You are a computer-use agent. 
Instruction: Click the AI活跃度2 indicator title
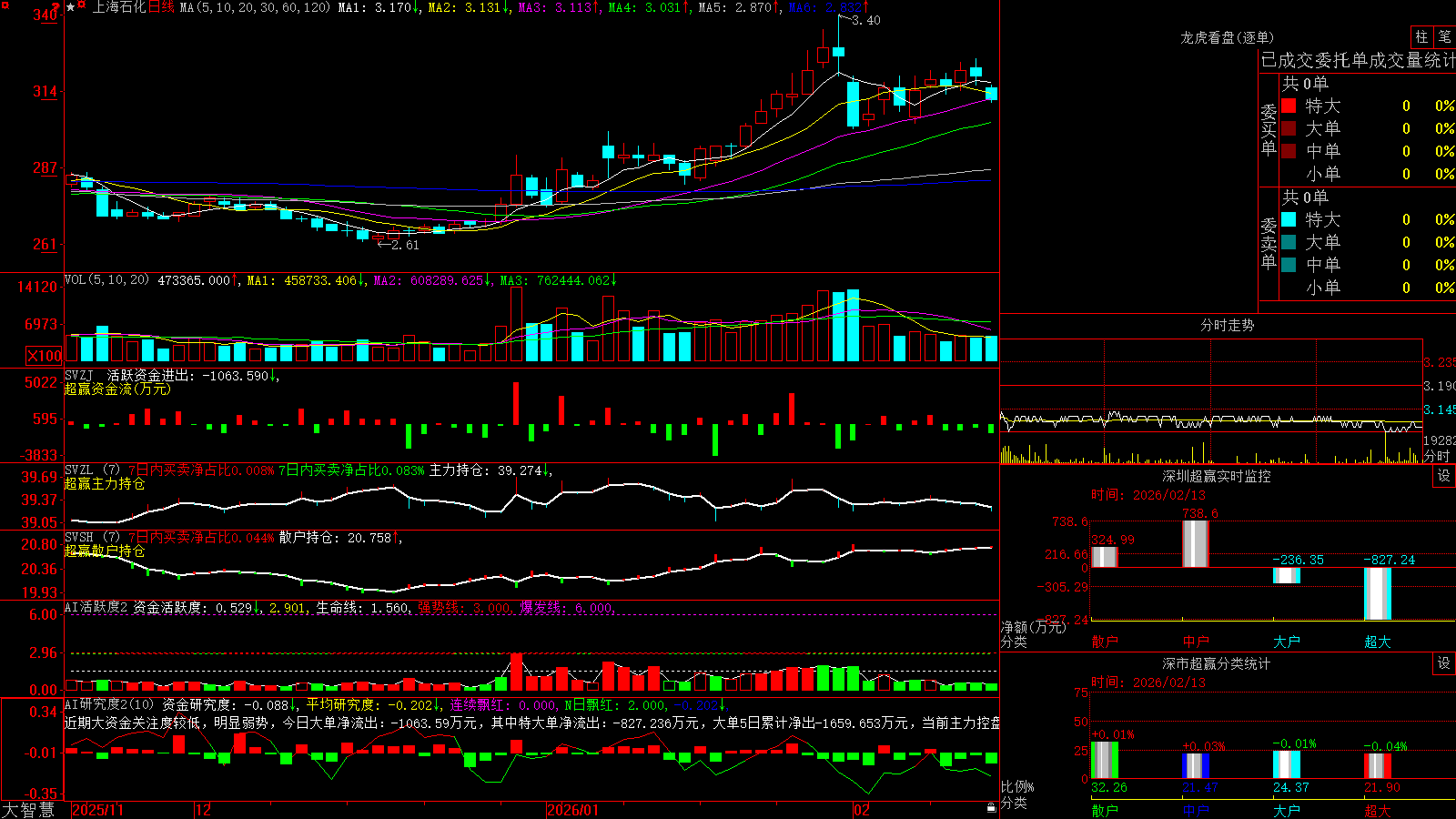coord(96,607)
